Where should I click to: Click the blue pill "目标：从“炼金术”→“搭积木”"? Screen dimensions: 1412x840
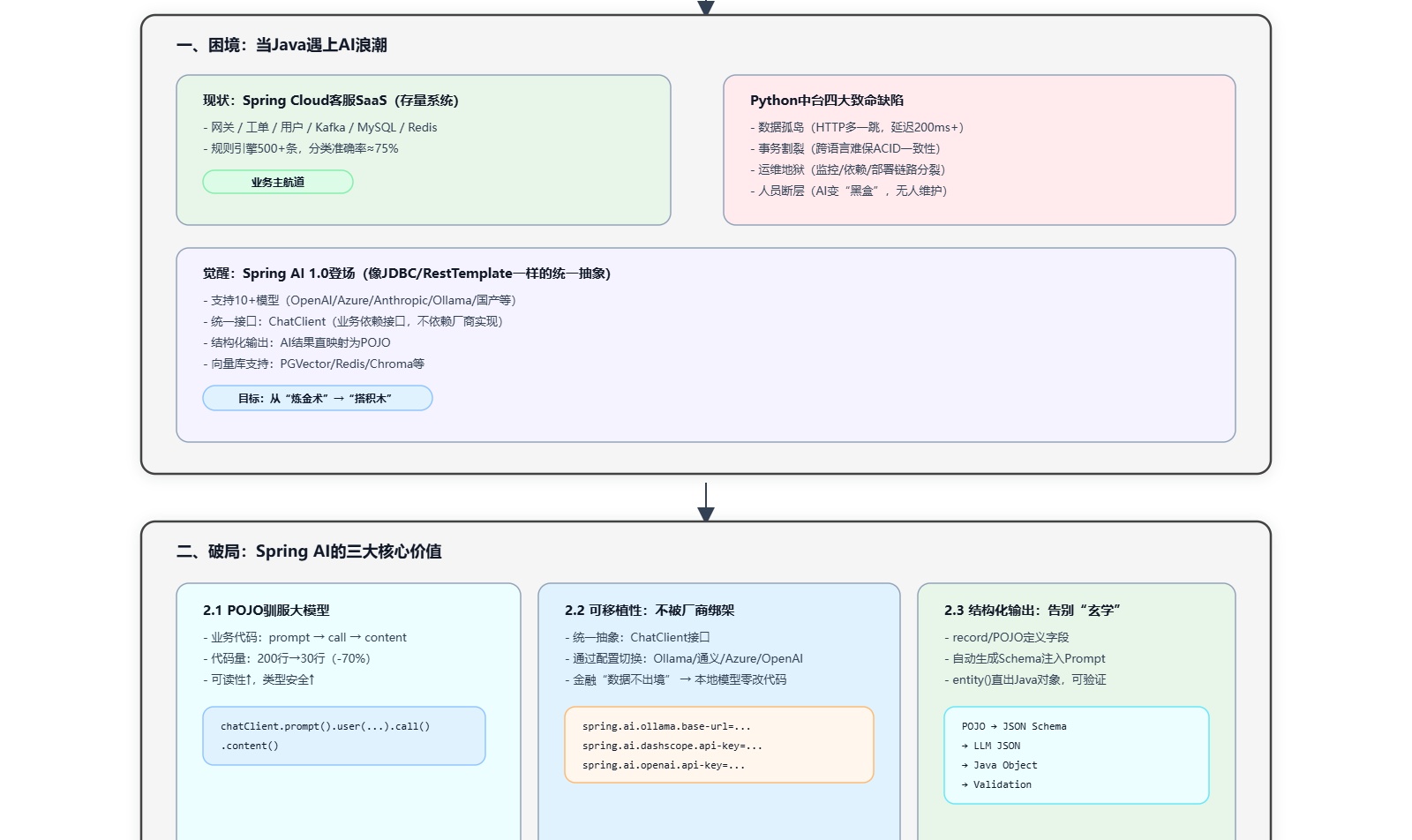point(318,398)
